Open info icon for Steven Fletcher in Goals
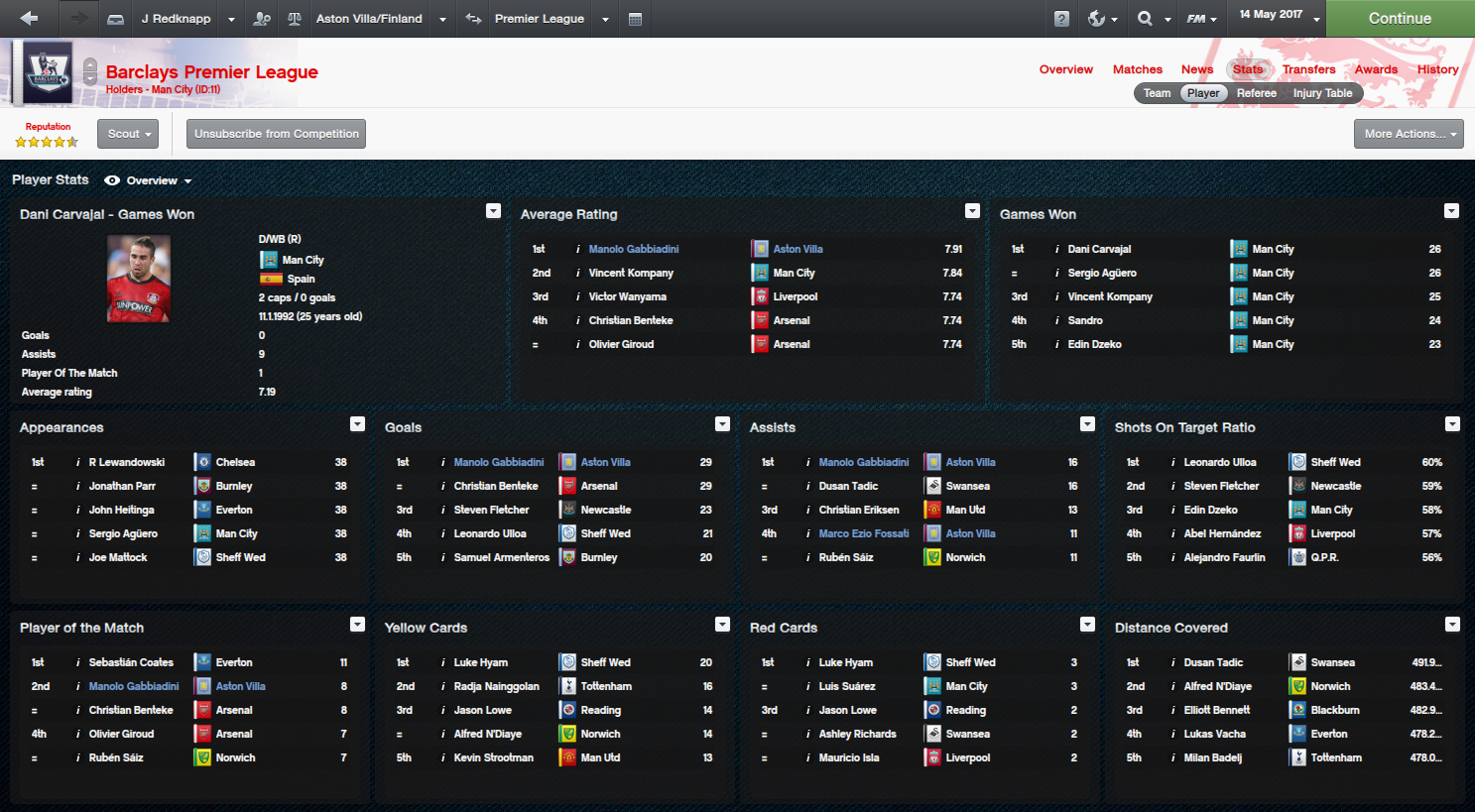 click(x=443, y=510)
